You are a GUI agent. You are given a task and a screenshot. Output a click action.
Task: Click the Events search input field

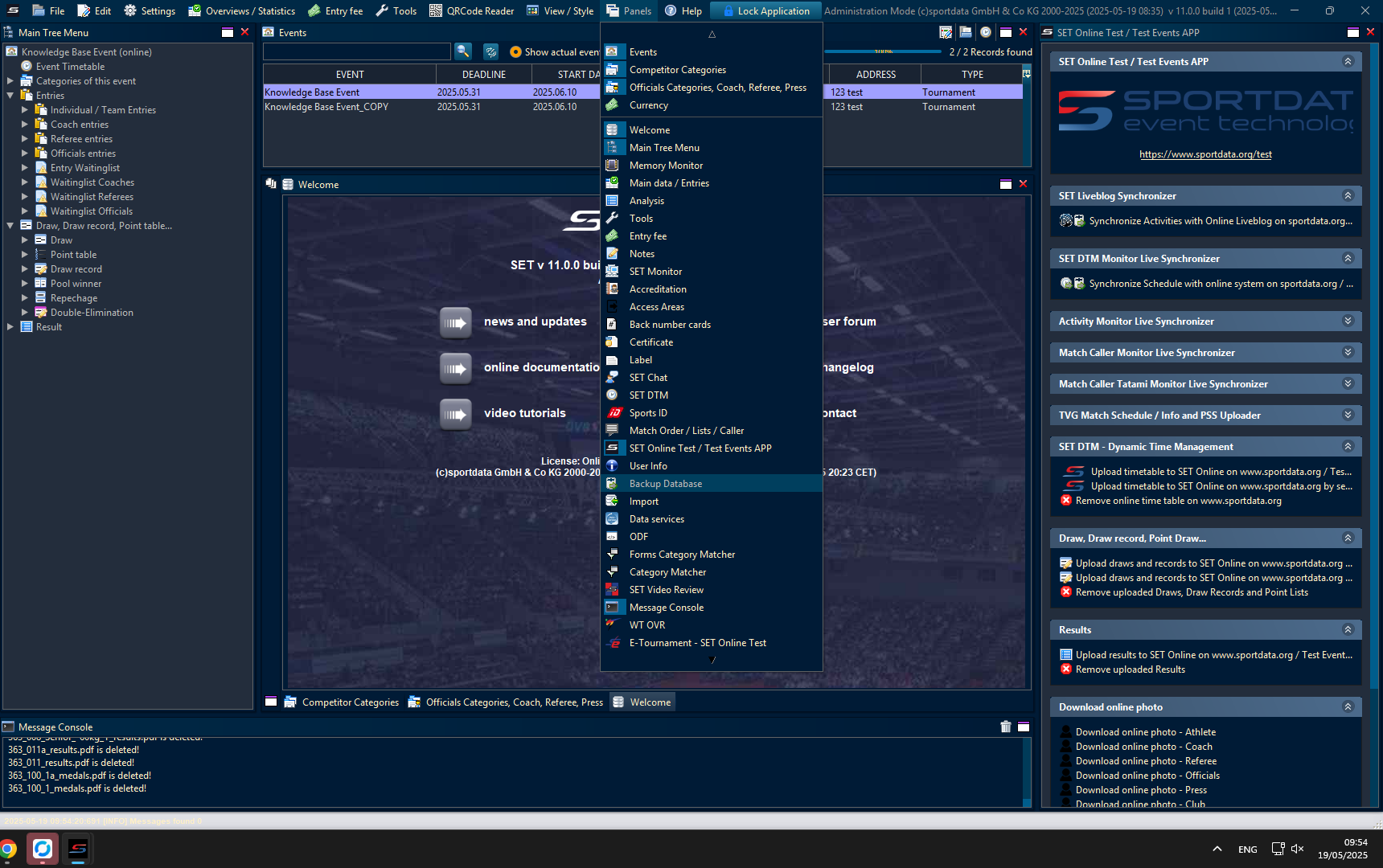pos(356,52)
